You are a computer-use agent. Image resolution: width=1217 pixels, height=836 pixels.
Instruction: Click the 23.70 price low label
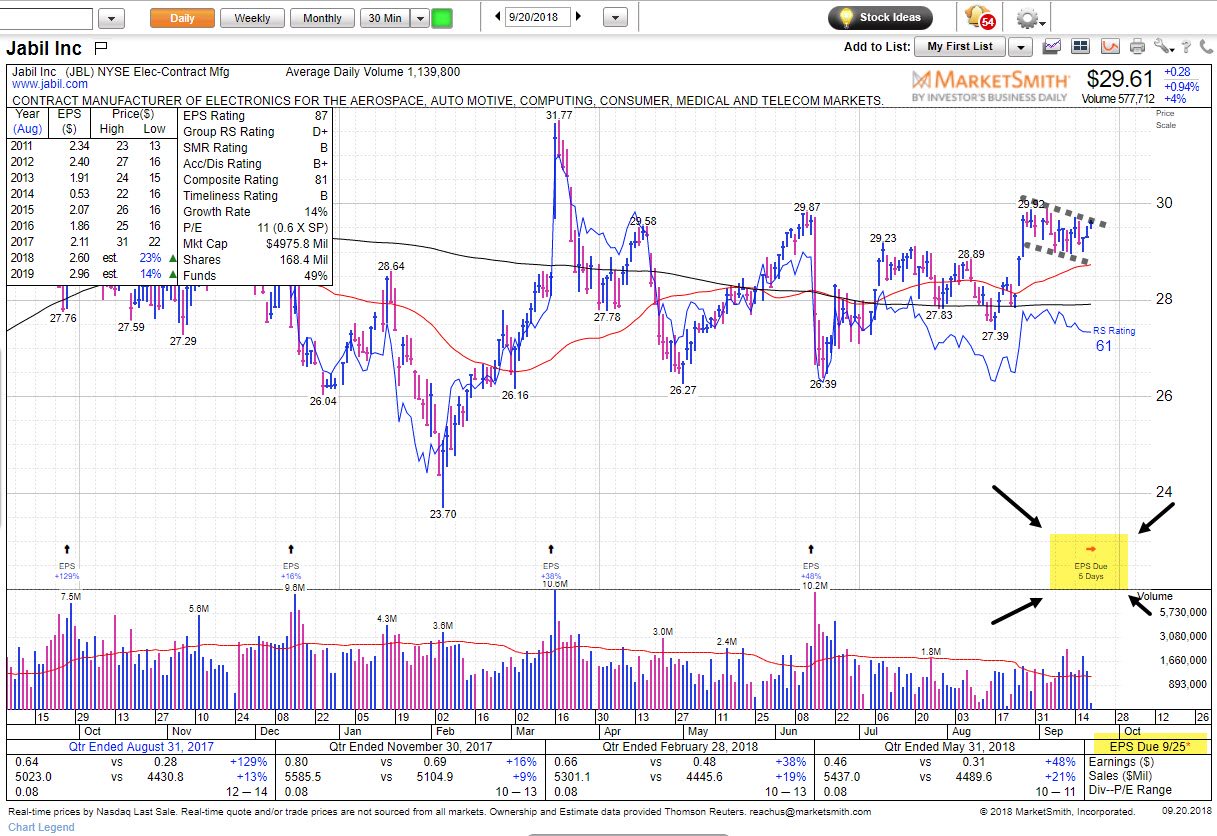point(443,514)
